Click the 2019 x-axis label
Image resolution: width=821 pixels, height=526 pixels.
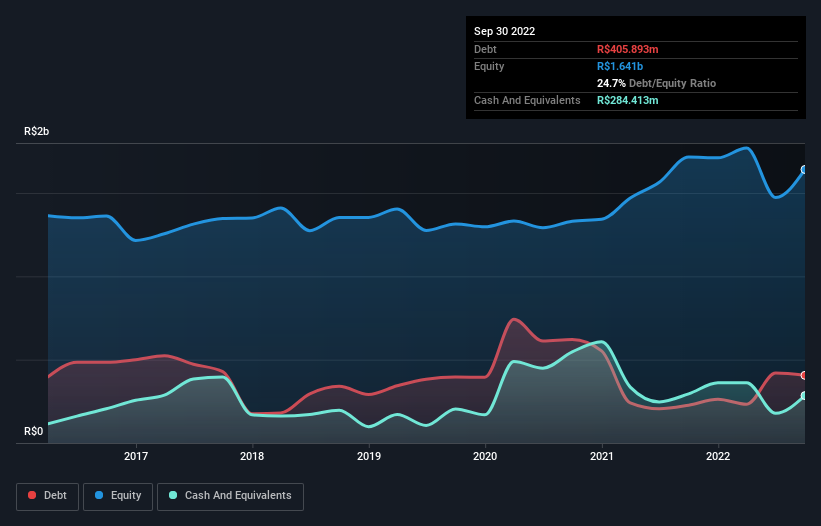[369, 456]
